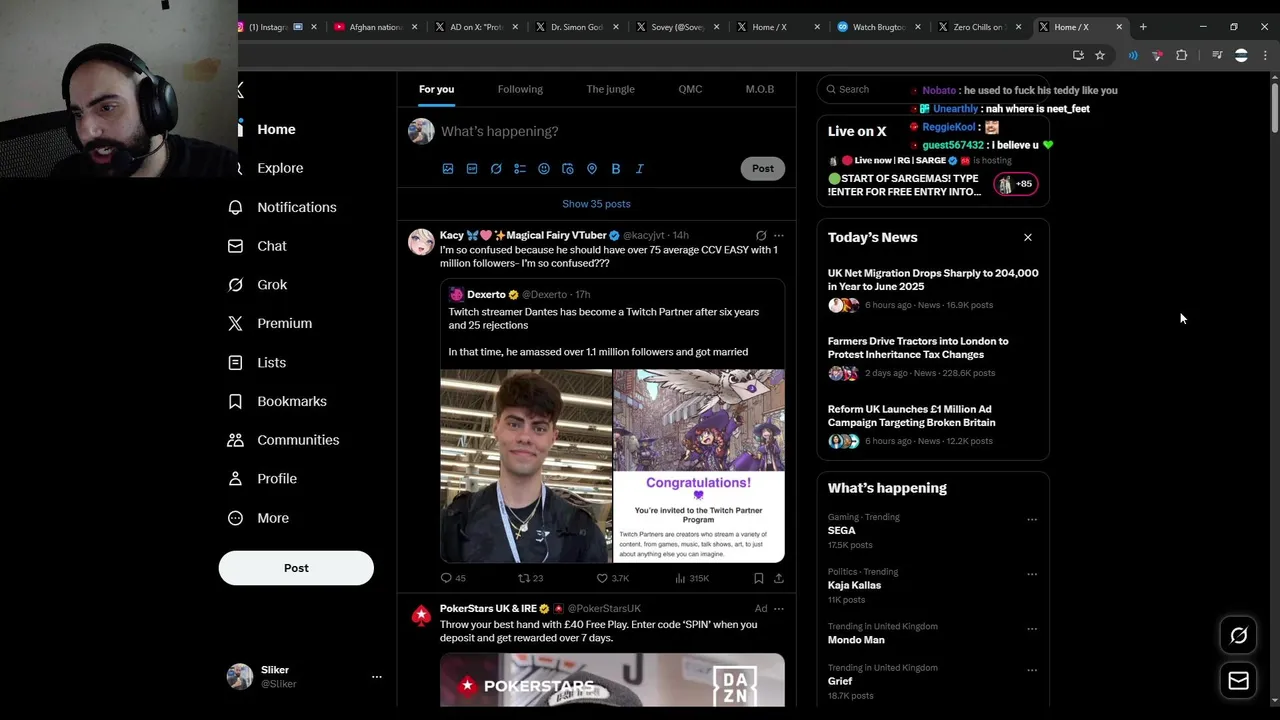Open more options for Kaja Kallas trend
This screenshot has width=1280, height=720.
pos(1032,574)
